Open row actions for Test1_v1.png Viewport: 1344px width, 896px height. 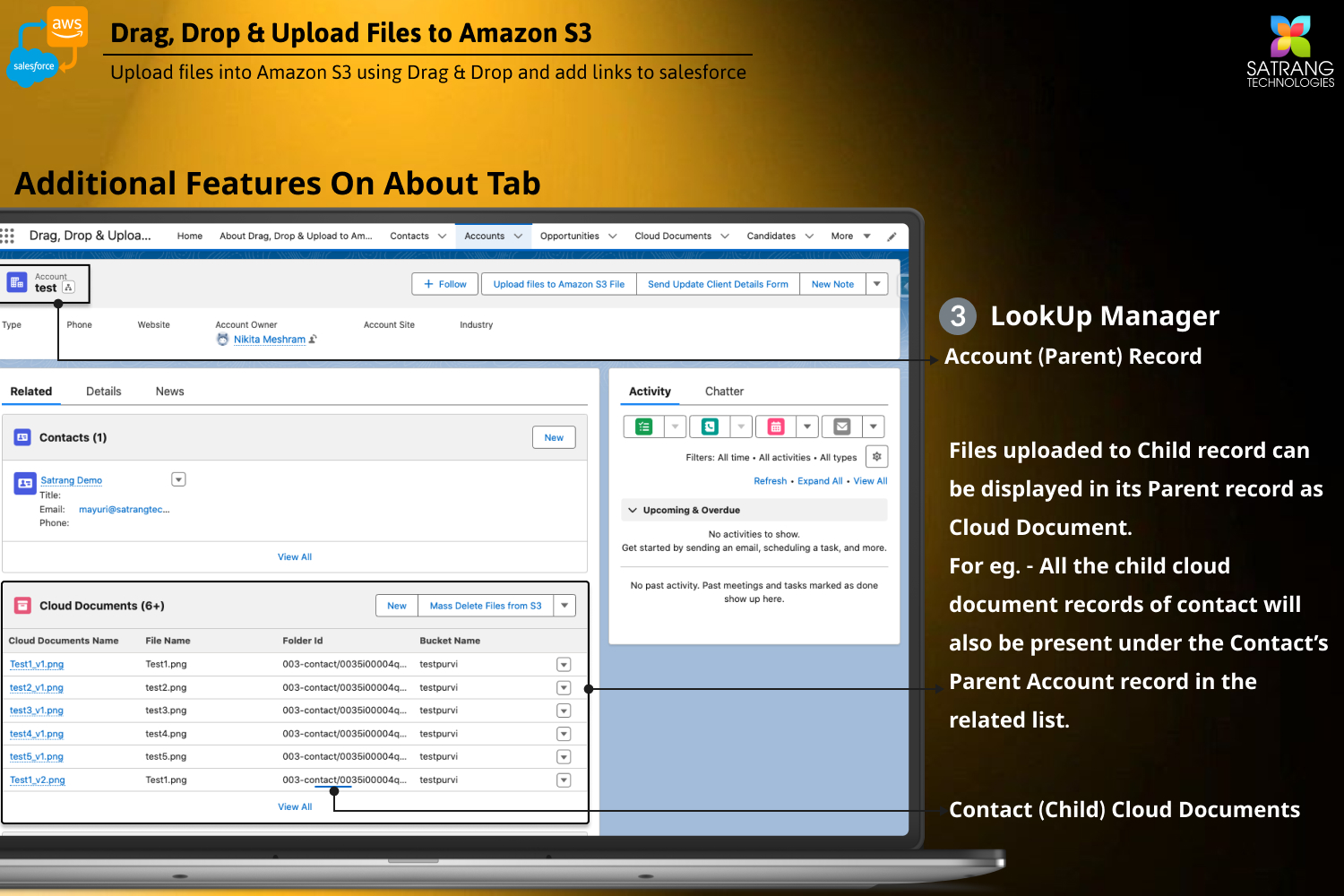(564, 665)
